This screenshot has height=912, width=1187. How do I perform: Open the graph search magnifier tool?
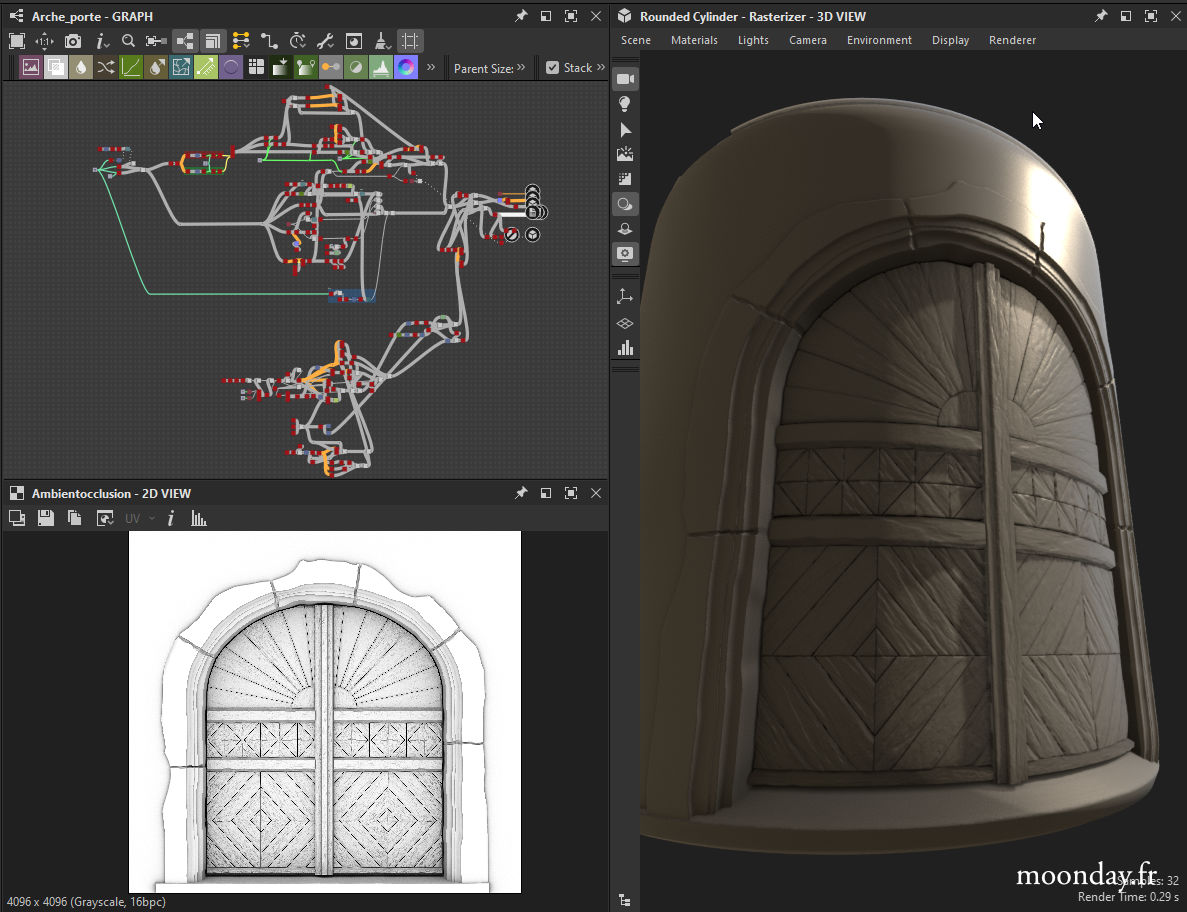(128, 41)
